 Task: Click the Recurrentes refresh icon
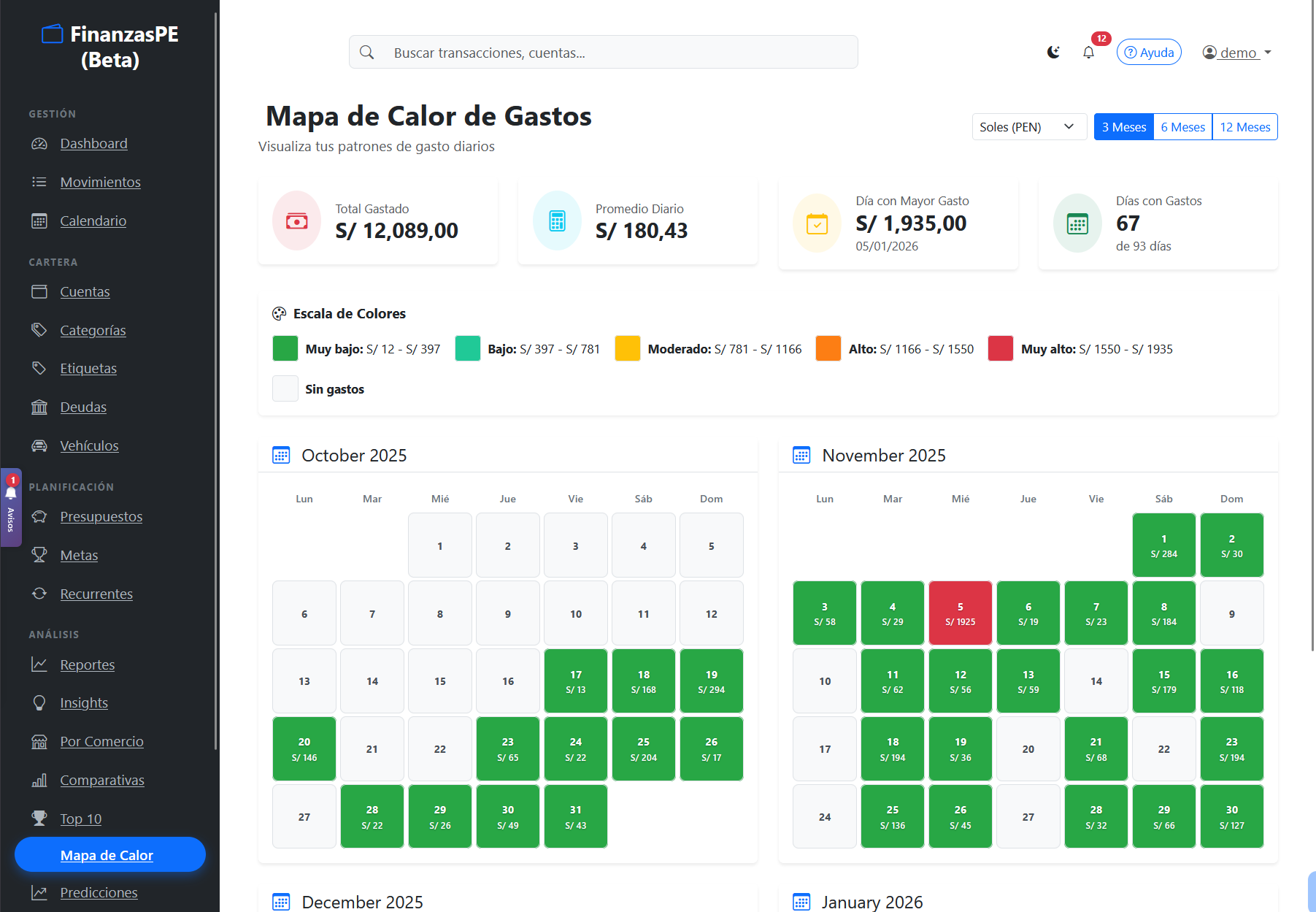click(x=39, y=594)
